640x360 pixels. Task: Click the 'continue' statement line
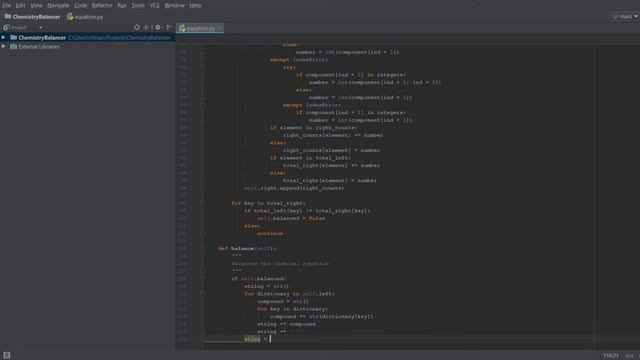click(270, 233)
